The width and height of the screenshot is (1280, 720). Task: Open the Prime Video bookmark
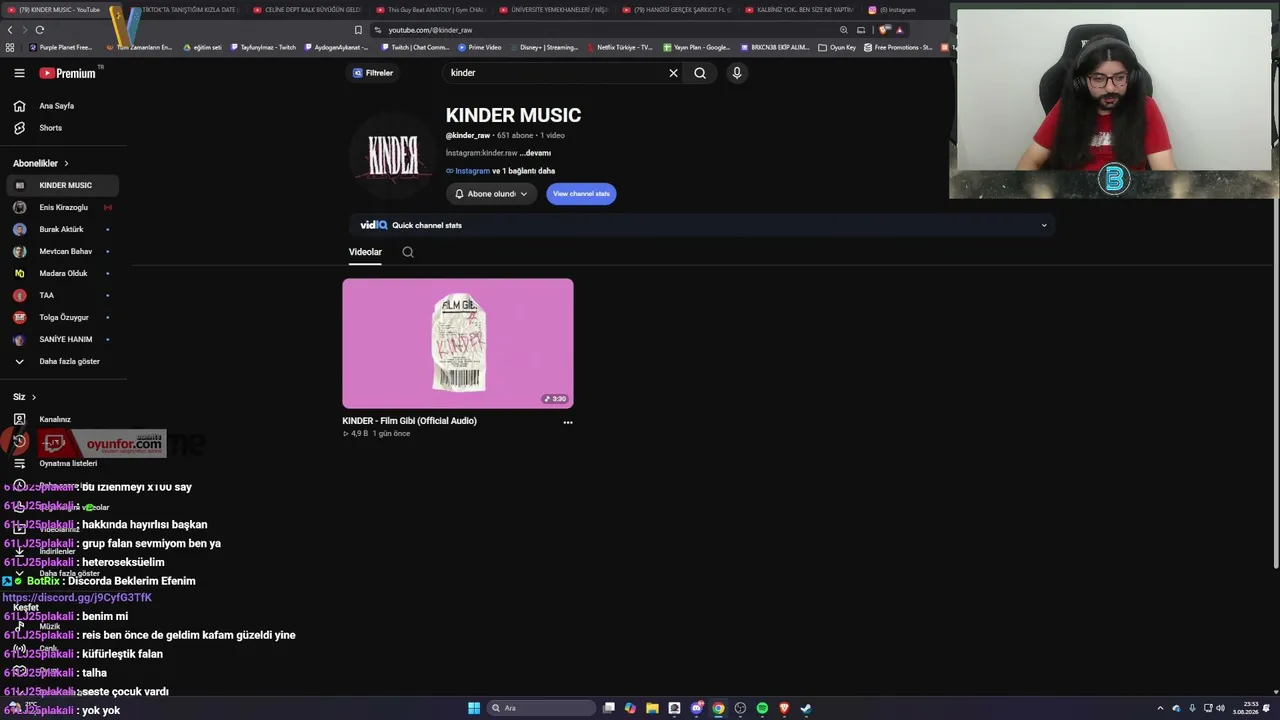[480, 47]
